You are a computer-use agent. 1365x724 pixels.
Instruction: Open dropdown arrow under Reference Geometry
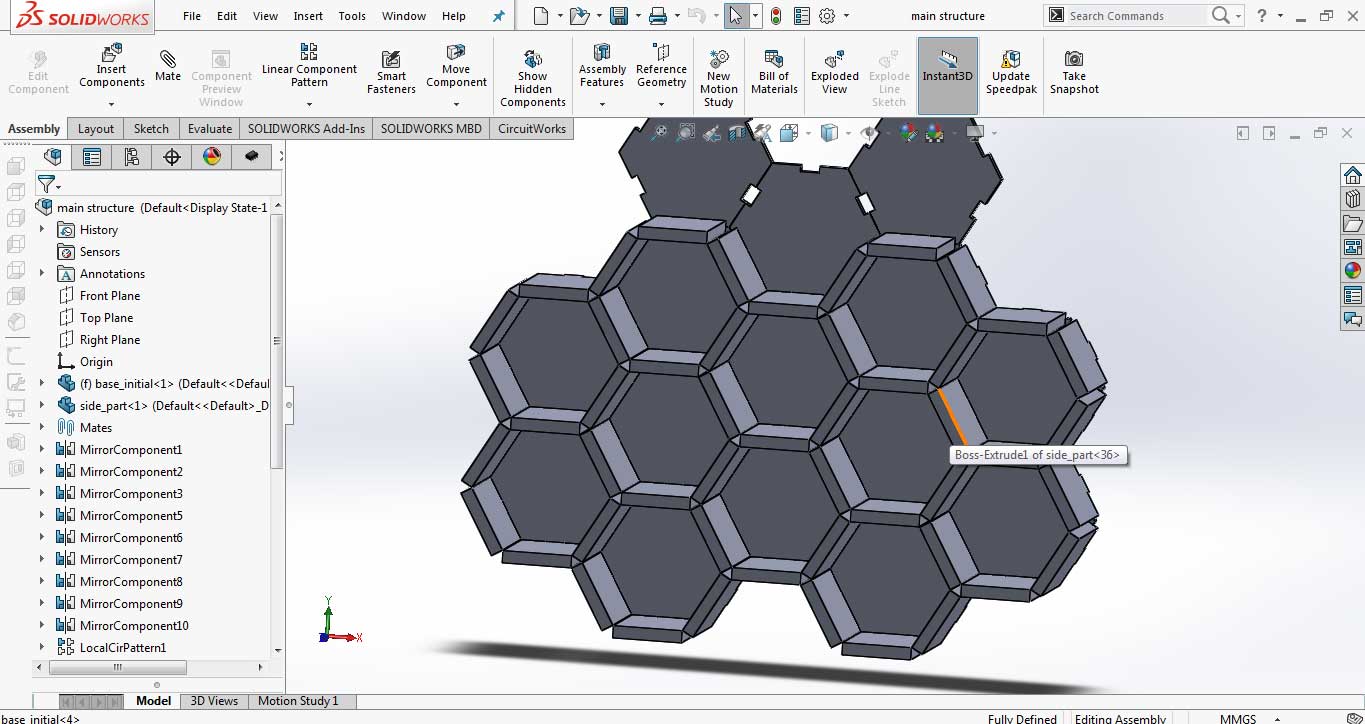(661, 103)
